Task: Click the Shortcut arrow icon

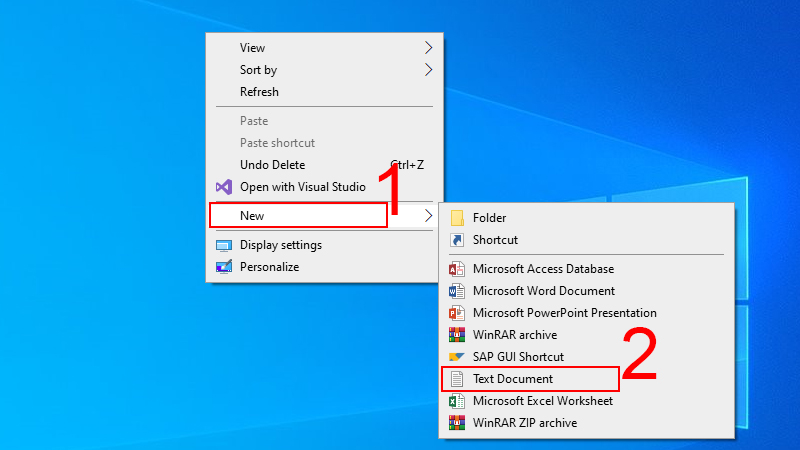Action: [457, 240]
